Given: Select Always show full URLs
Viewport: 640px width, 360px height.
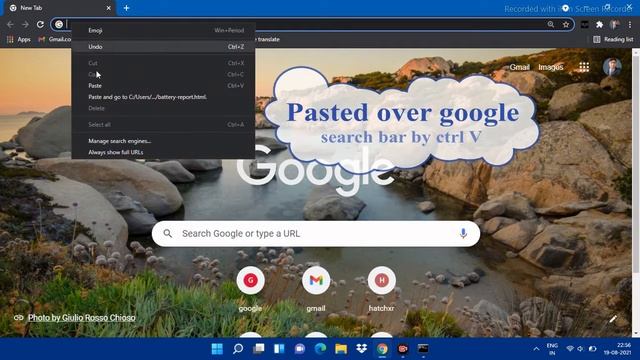Looking at the screenshot, I should point(163,152).
